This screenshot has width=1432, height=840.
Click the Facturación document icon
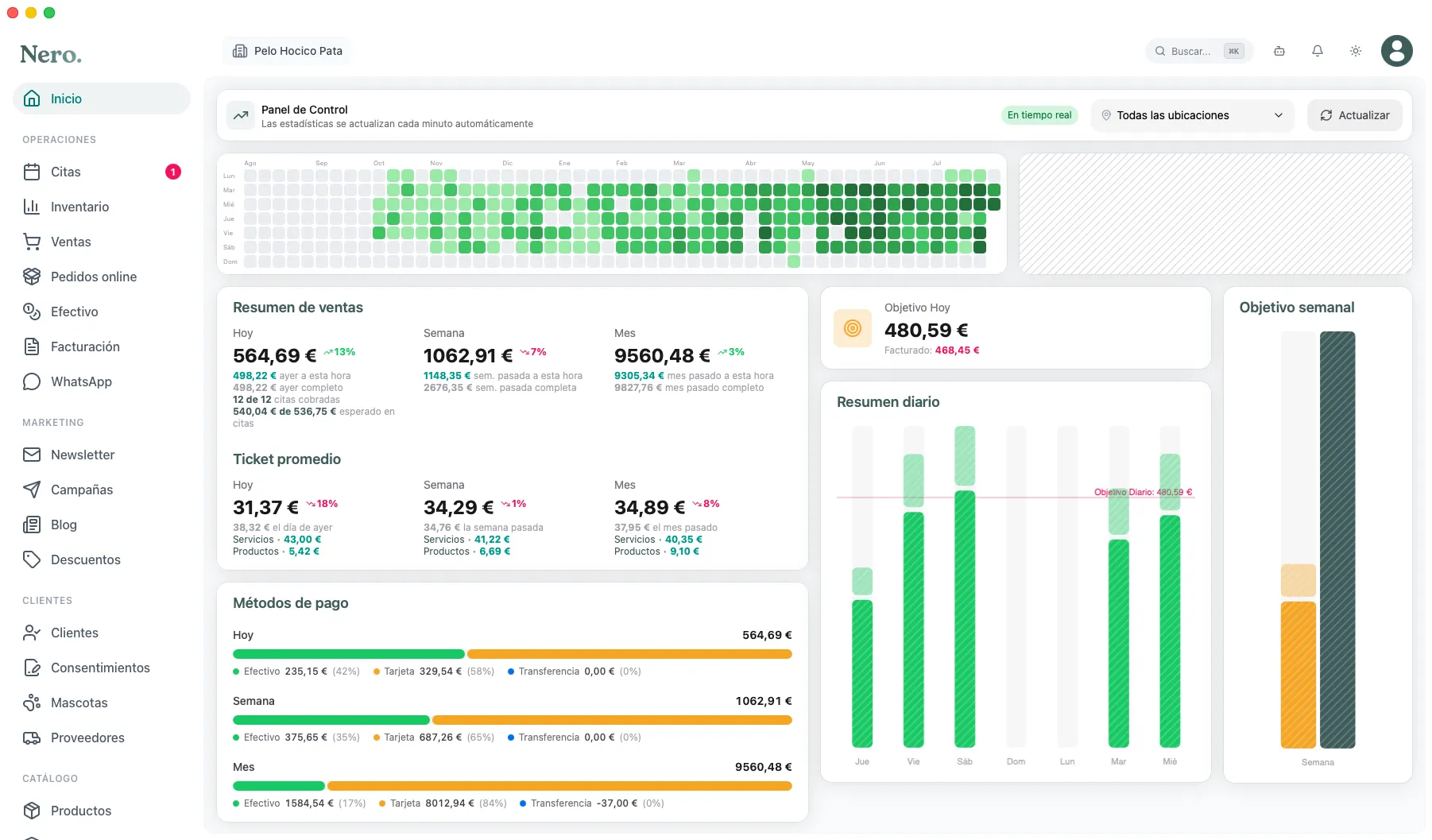click(32, 346)
